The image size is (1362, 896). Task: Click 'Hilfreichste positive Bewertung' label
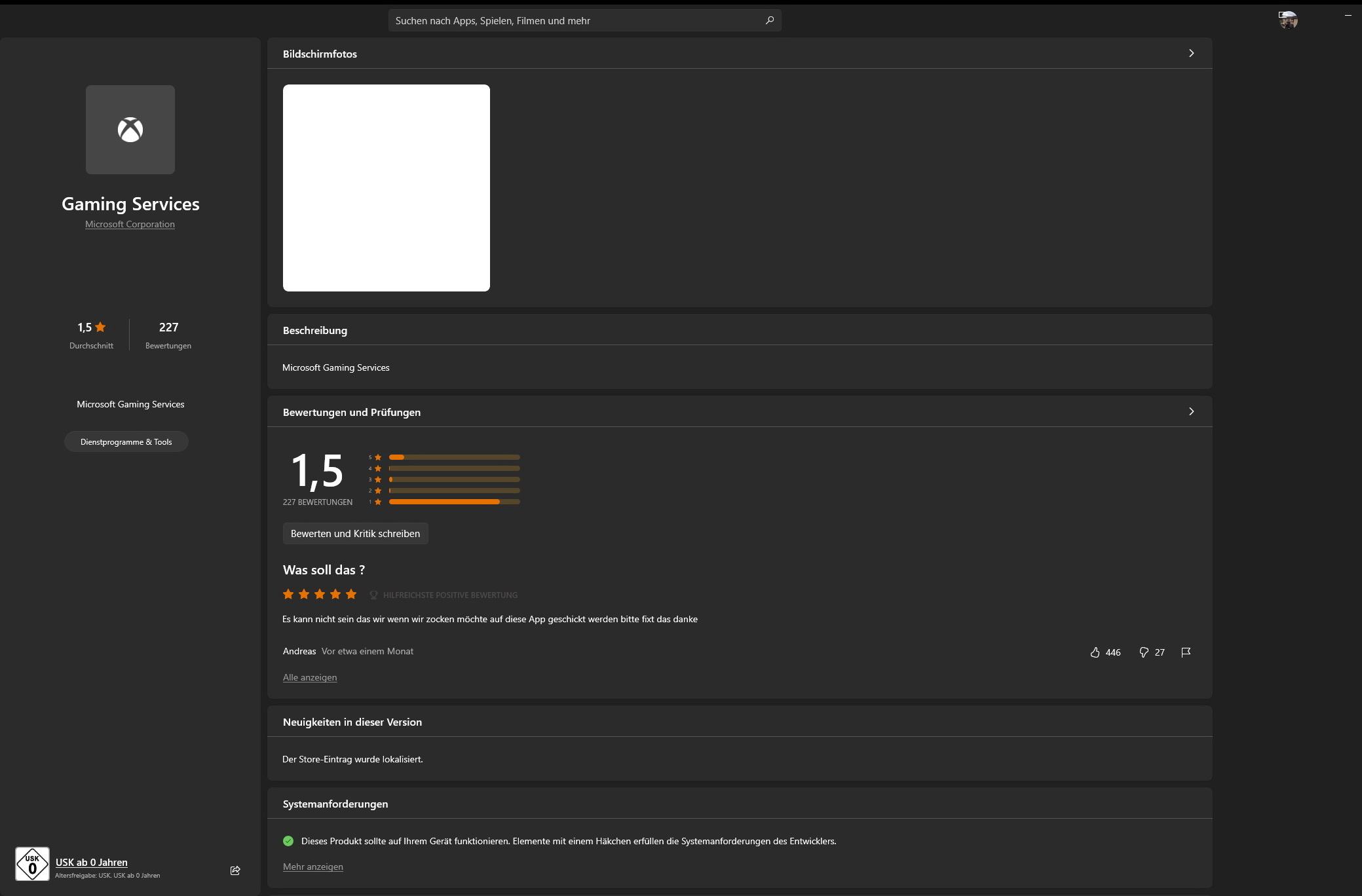(x=450, y=595)
